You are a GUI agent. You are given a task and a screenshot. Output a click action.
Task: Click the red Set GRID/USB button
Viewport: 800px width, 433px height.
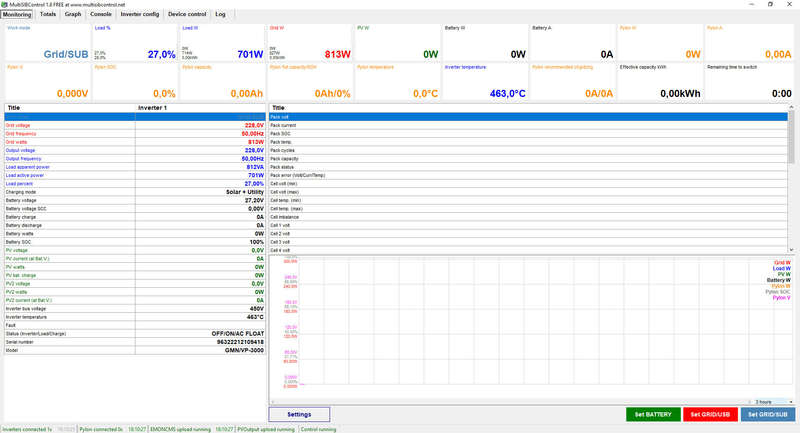710,415
